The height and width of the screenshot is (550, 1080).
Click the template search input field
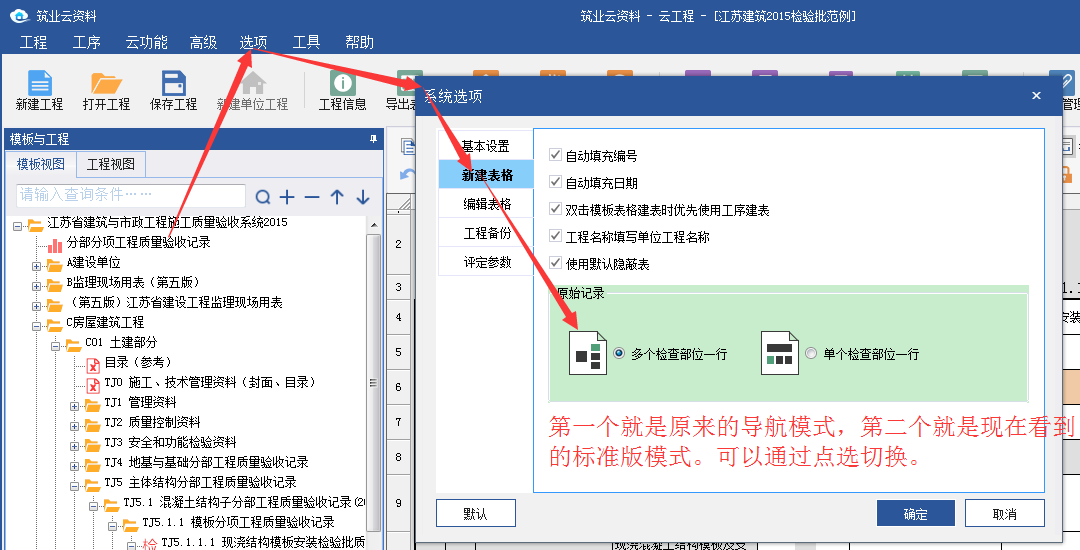click(130, 195)
